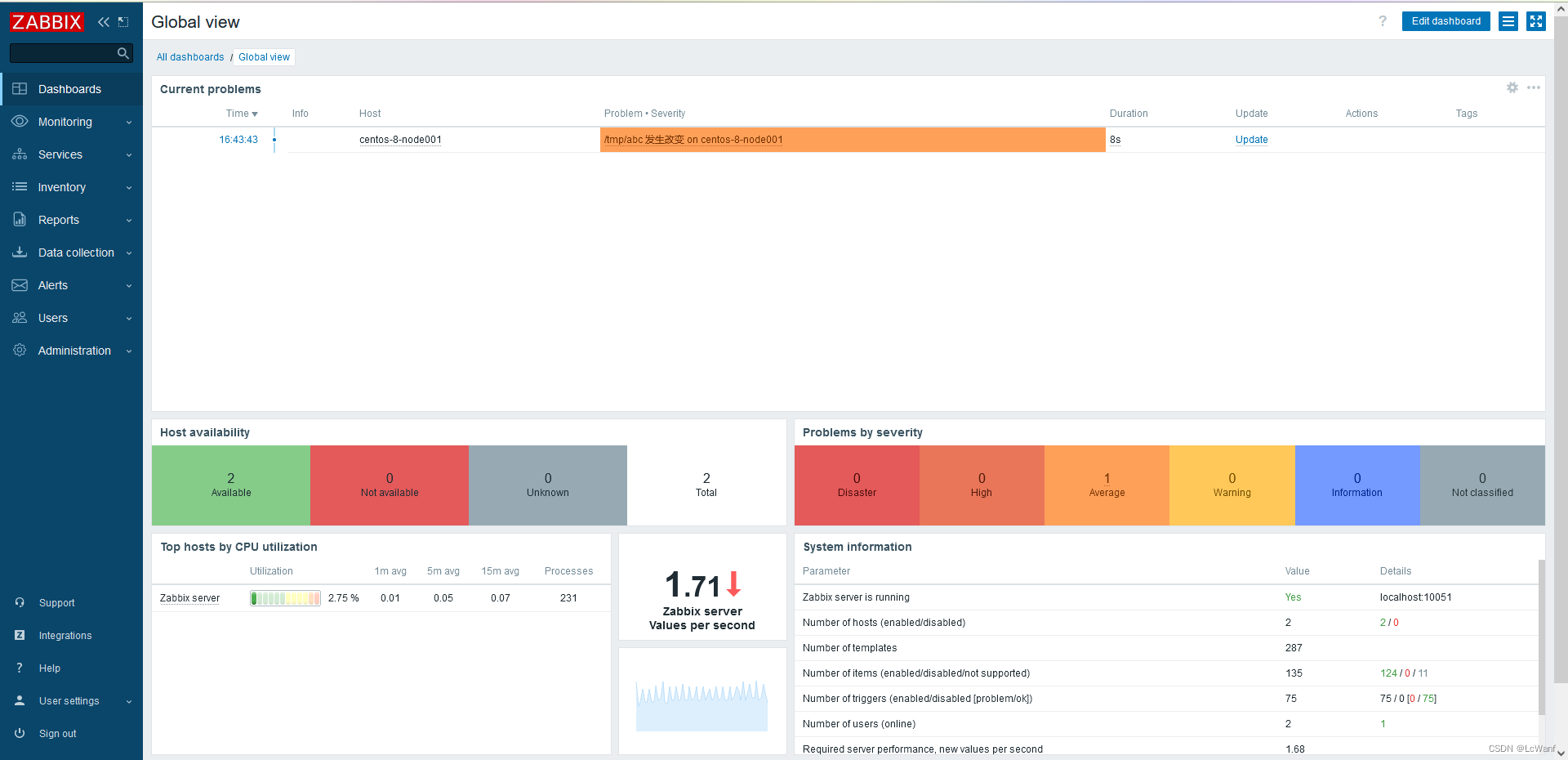Click Zabbix server host in CPU table
Viewport: 1568px width, 760px height.
point(189,598)
